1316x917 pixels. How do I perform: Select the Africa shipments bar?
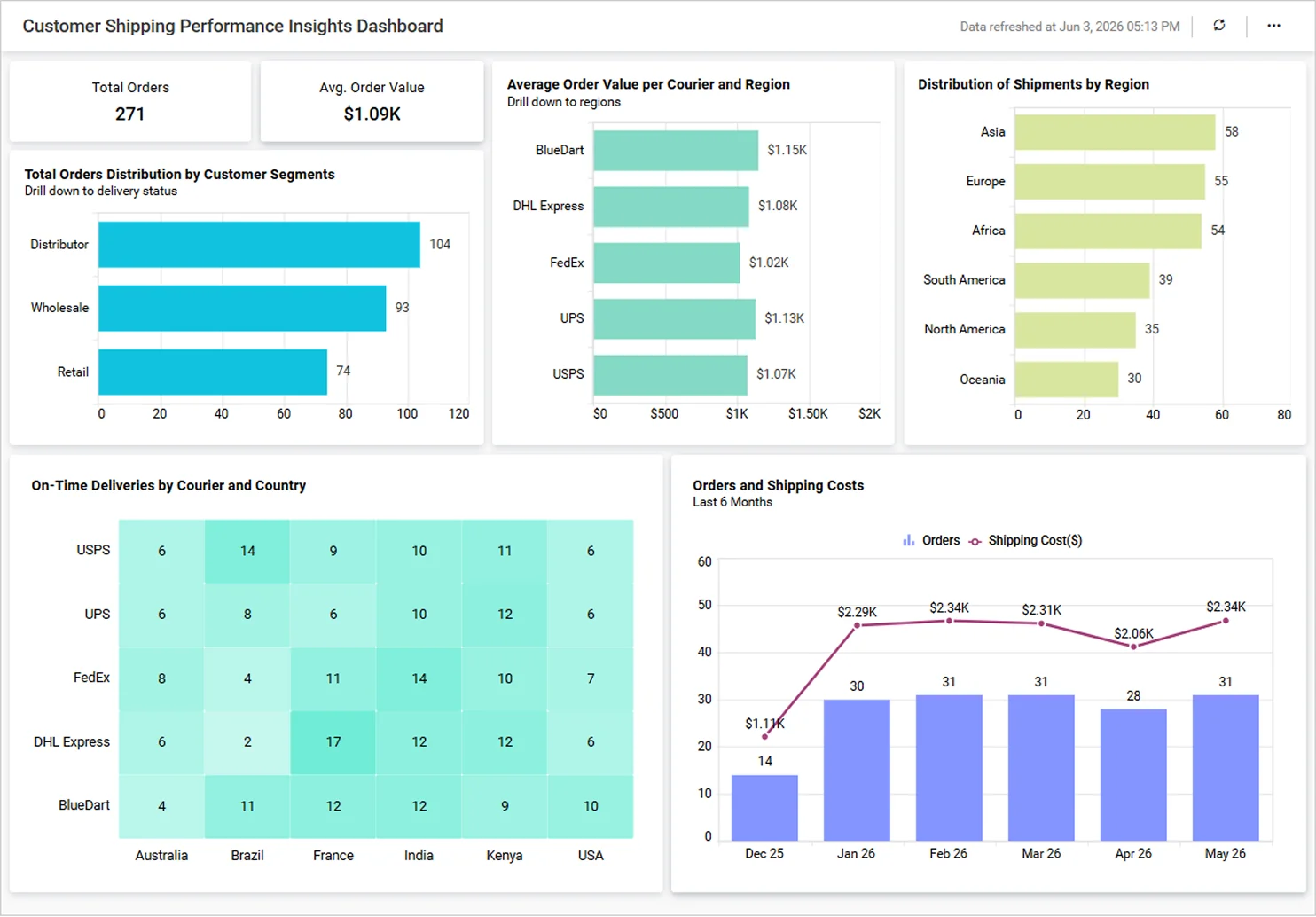tap(1108, 231)
